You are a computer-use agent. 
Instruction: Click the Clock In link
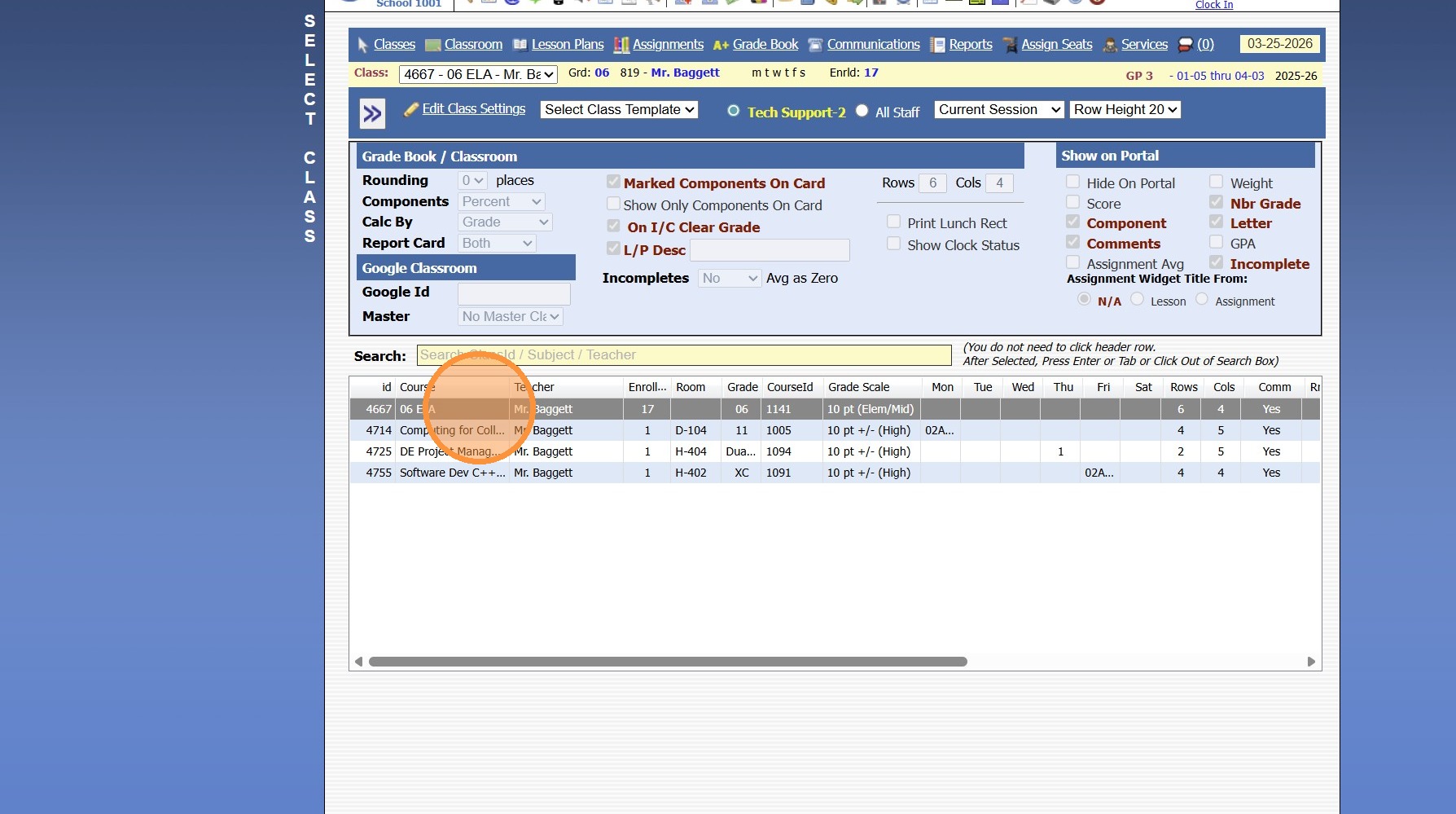coord(1213,5)
